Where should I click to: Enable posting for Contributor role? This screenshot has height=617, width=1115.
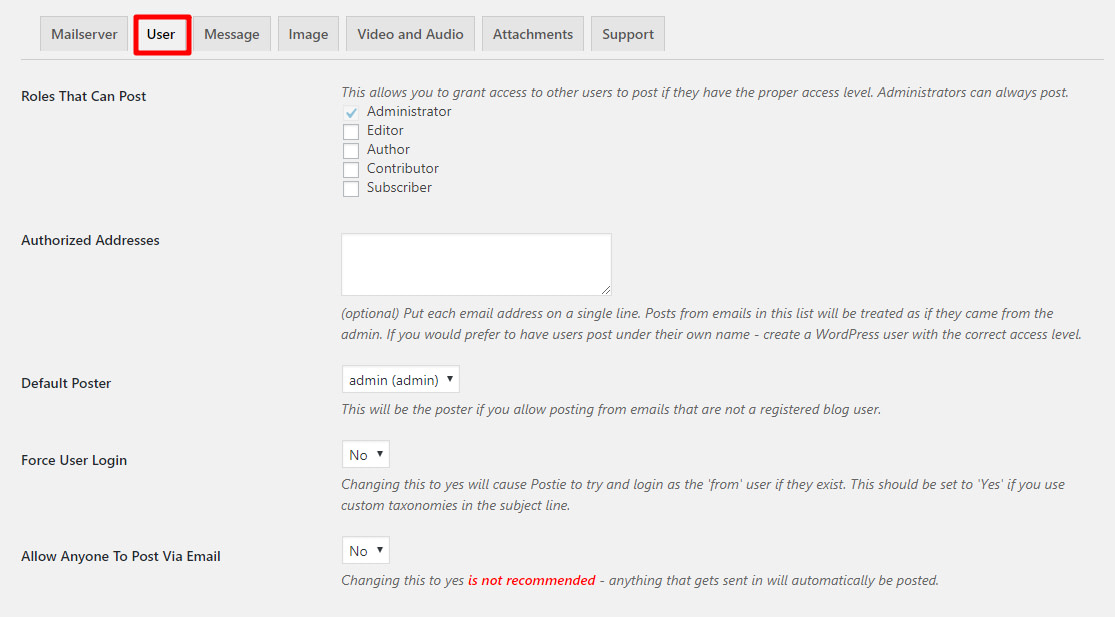pos(351,168)
